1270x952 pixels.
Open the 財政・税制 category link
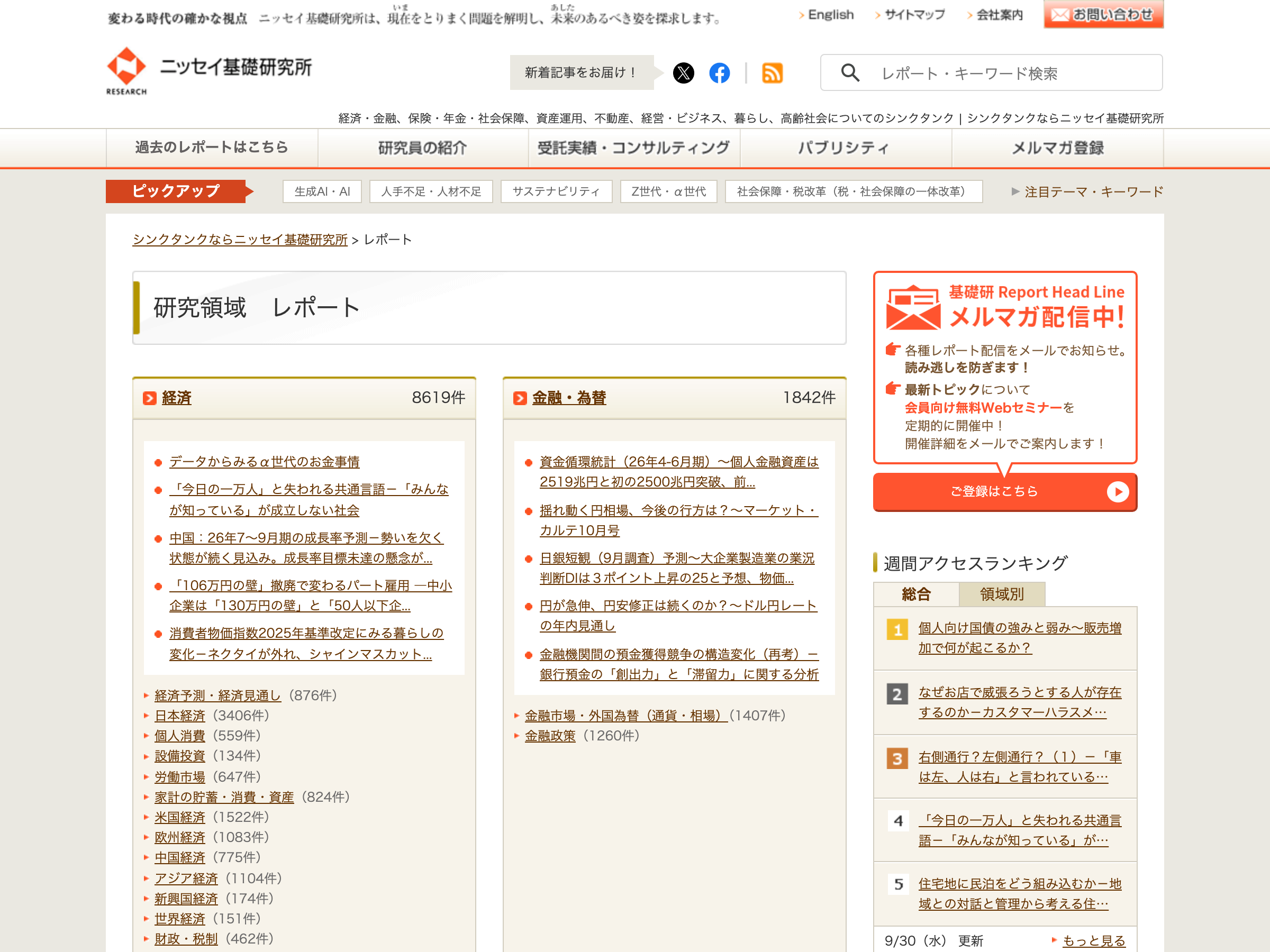186,939
